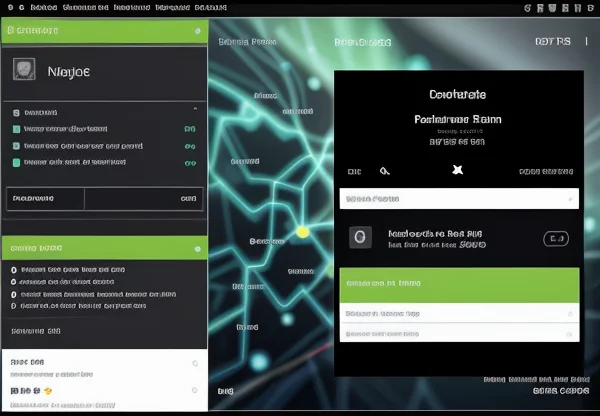Click the yellow node on the network map
This screenshot has height=416, width=600.
tap(303, 232)
